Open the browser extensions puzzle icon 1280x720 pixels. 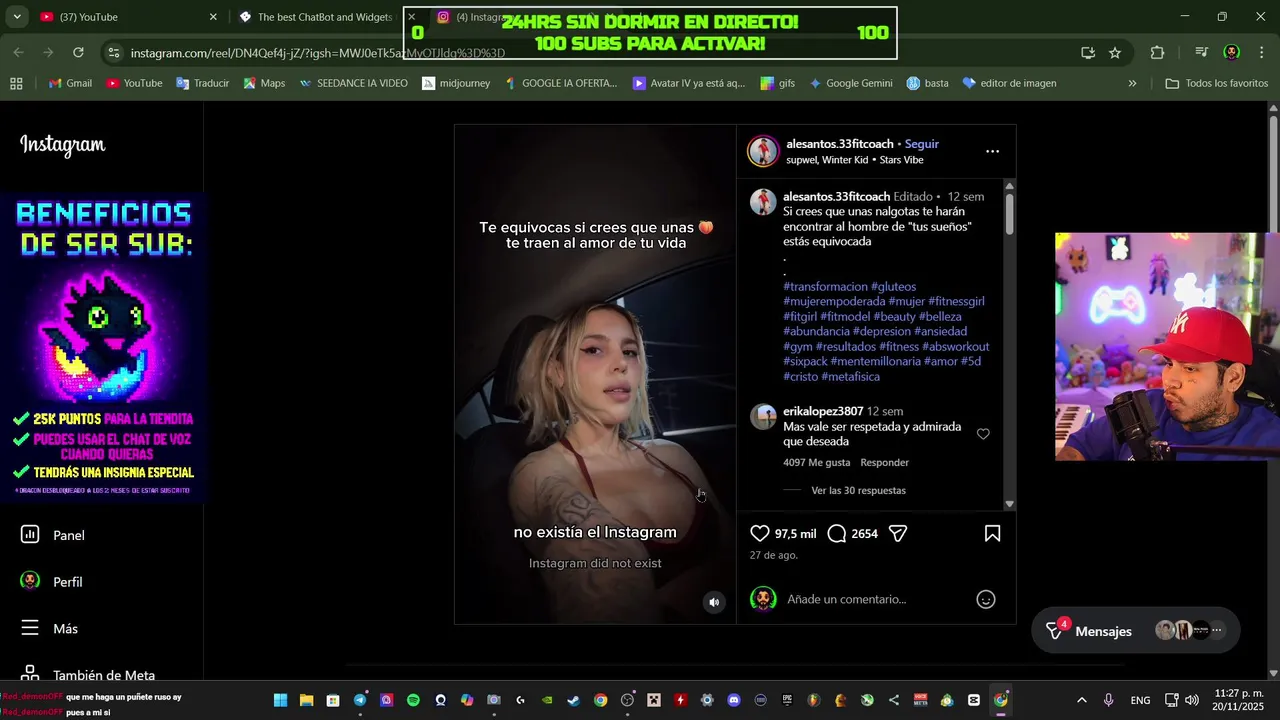pos(1157,53)
